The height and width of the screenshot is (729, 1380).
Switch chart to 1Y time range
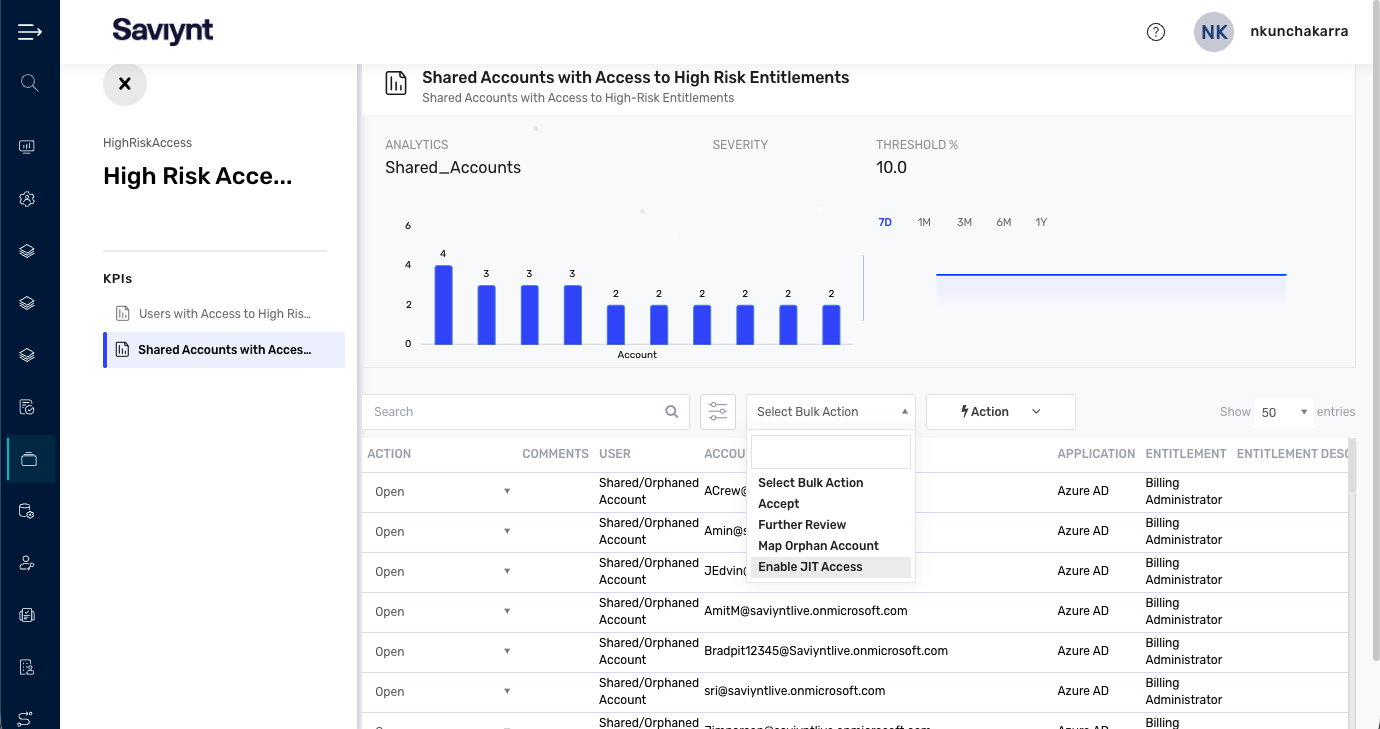coord(1041,222)
